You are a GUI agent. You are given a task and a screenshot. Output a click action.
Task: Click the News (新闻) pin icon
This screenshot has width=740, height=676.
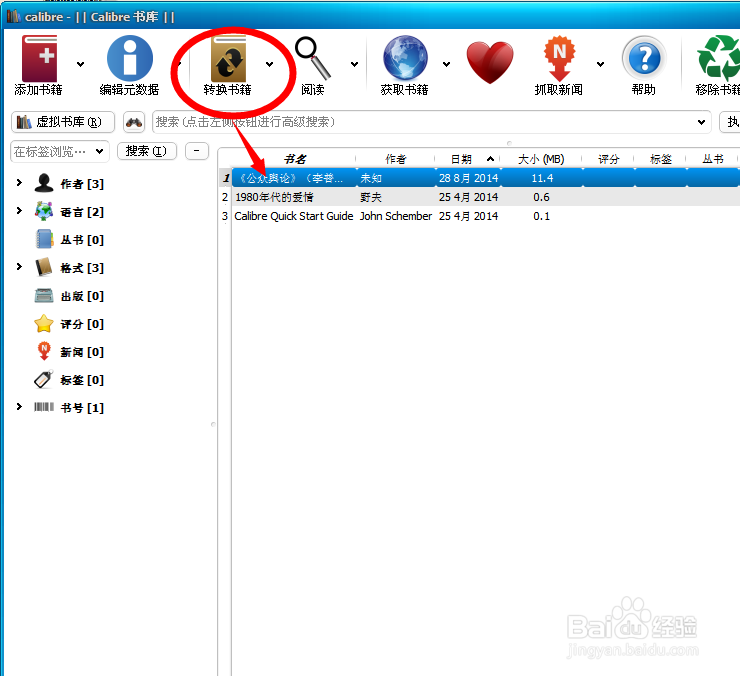44,351
